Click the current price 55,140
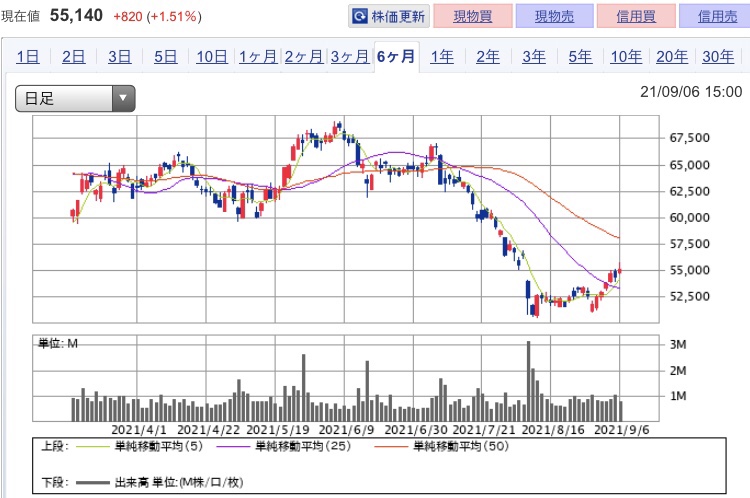This screenshot has height=498, width=750. point(77,15)
